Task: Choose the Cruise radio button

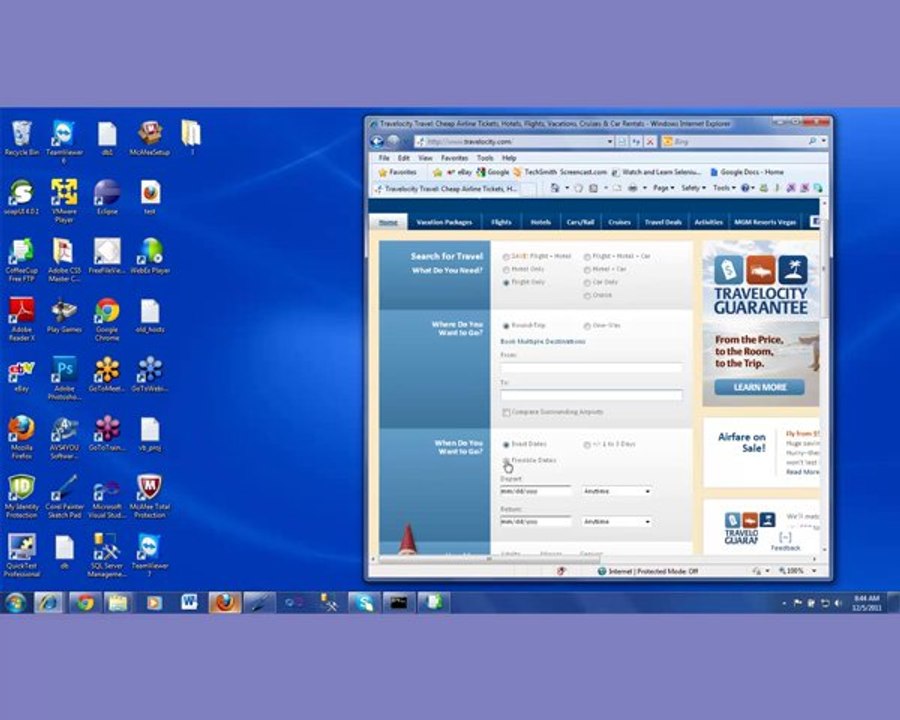Action: [587, 296]
